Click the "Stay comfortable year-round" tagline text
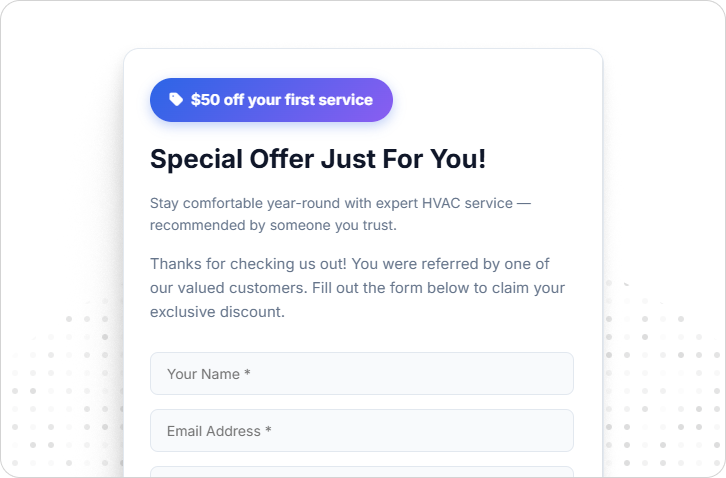 (x=340, y=203)
